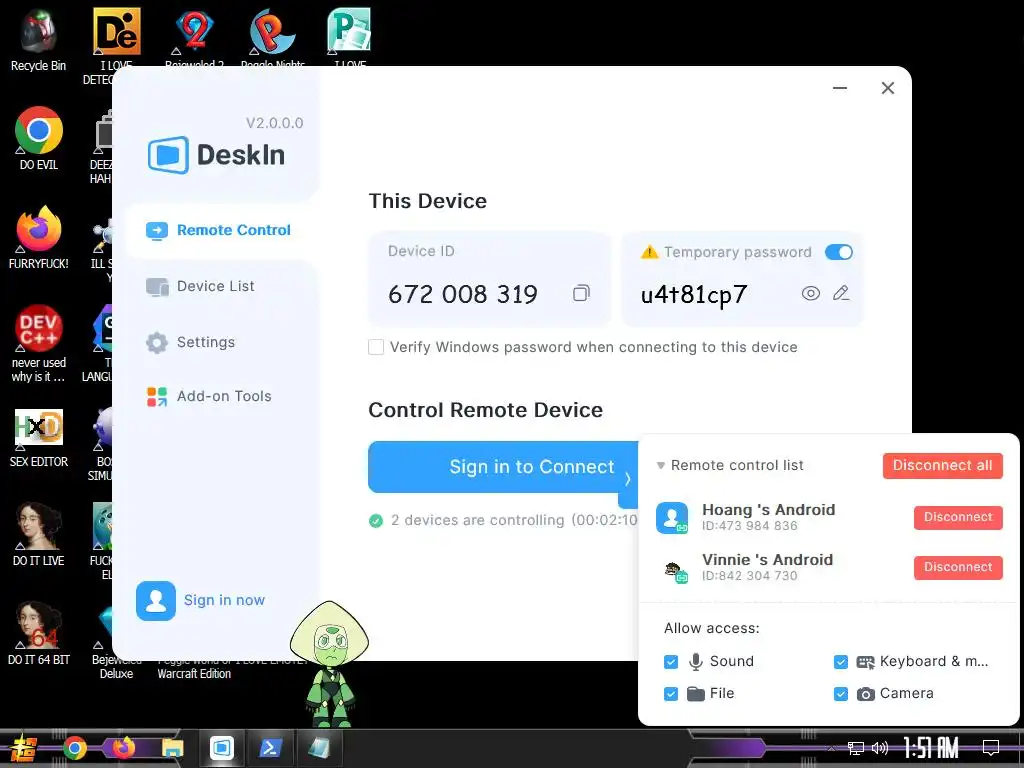
Task: Open the Start menu button
Action: point(22,748)
